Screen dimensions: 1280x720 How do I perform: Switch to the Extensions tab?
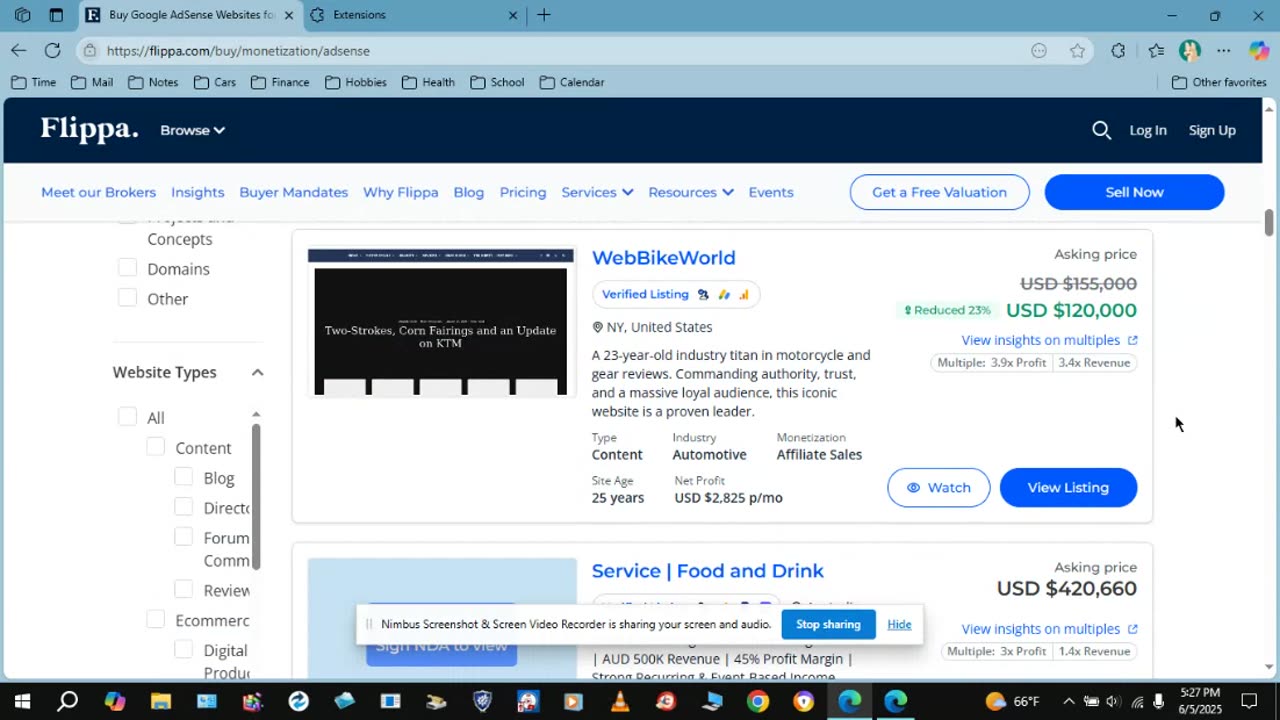coord(410,15)
